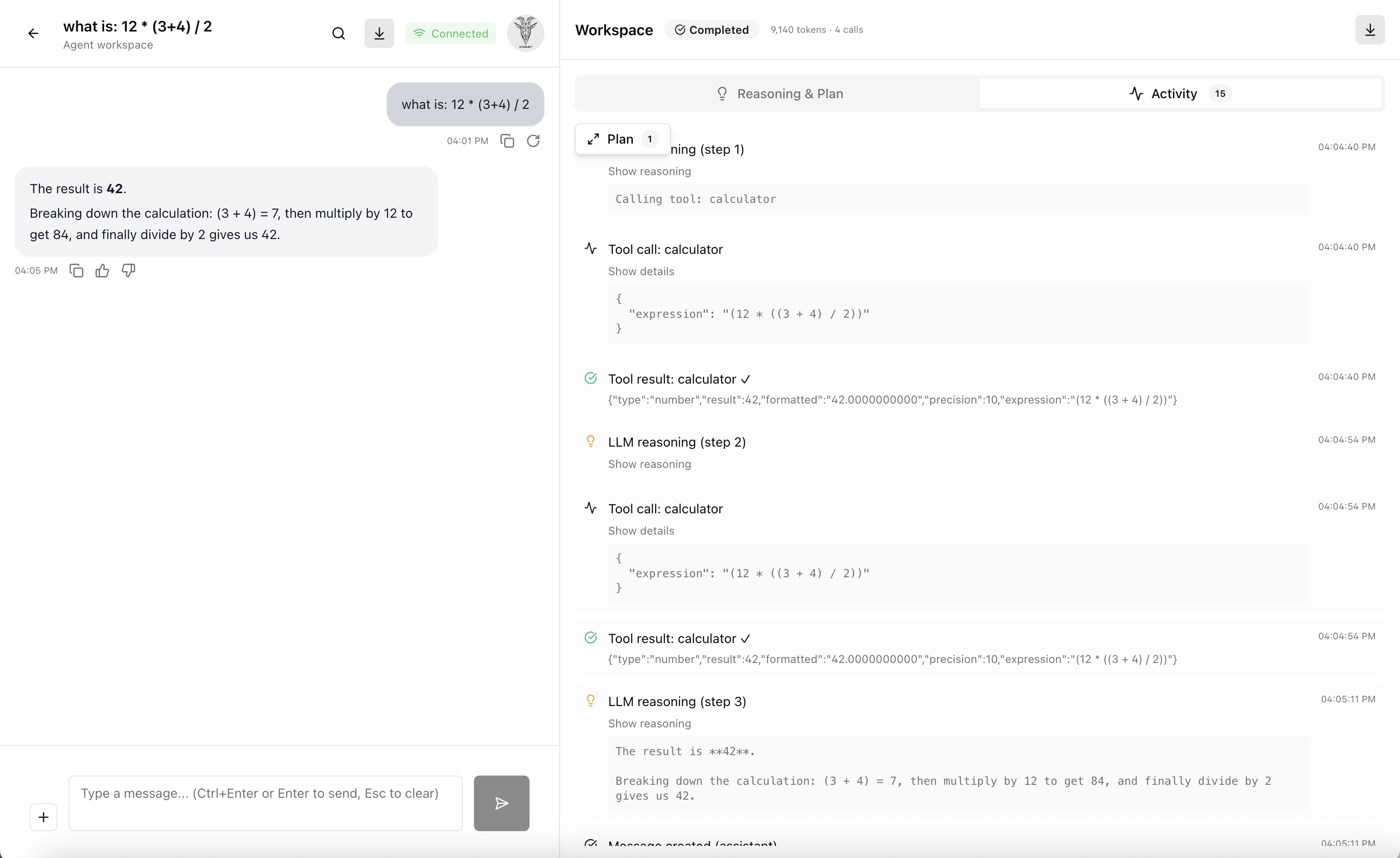This screenshot has height=858, width=1400.
Task: Toggle the Connected status badge
Action: coord(450,33)
